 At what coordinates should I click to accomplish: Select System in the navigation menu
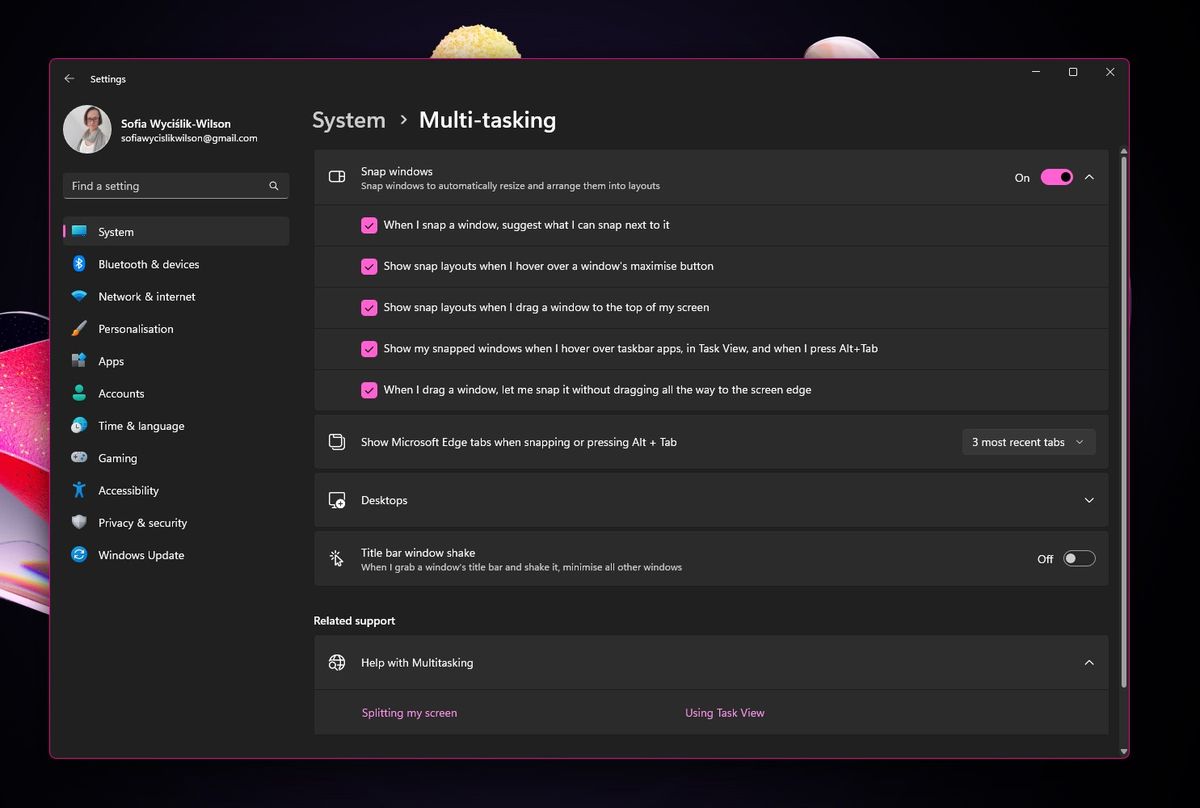116,231
